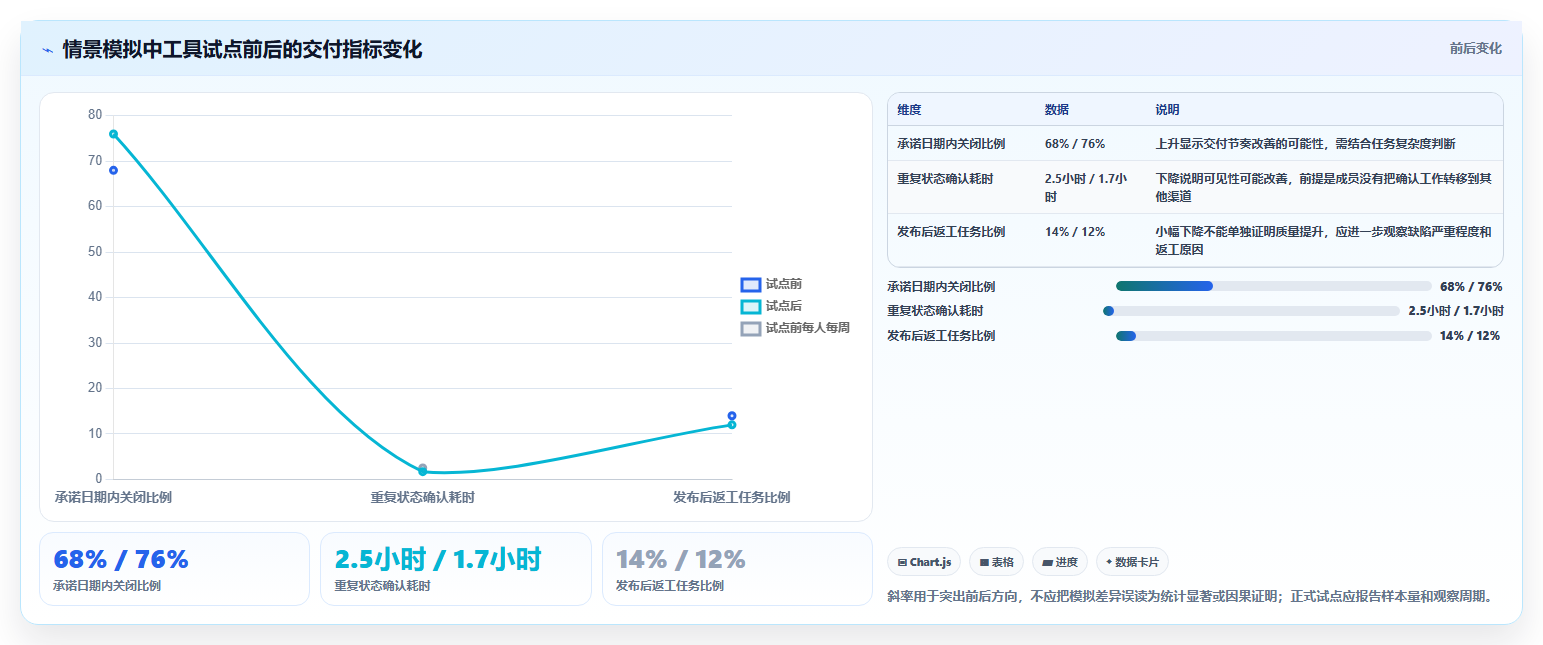Click the lightning icon beside the title
Screen dimensions: 1543x645
pos(48,50)
